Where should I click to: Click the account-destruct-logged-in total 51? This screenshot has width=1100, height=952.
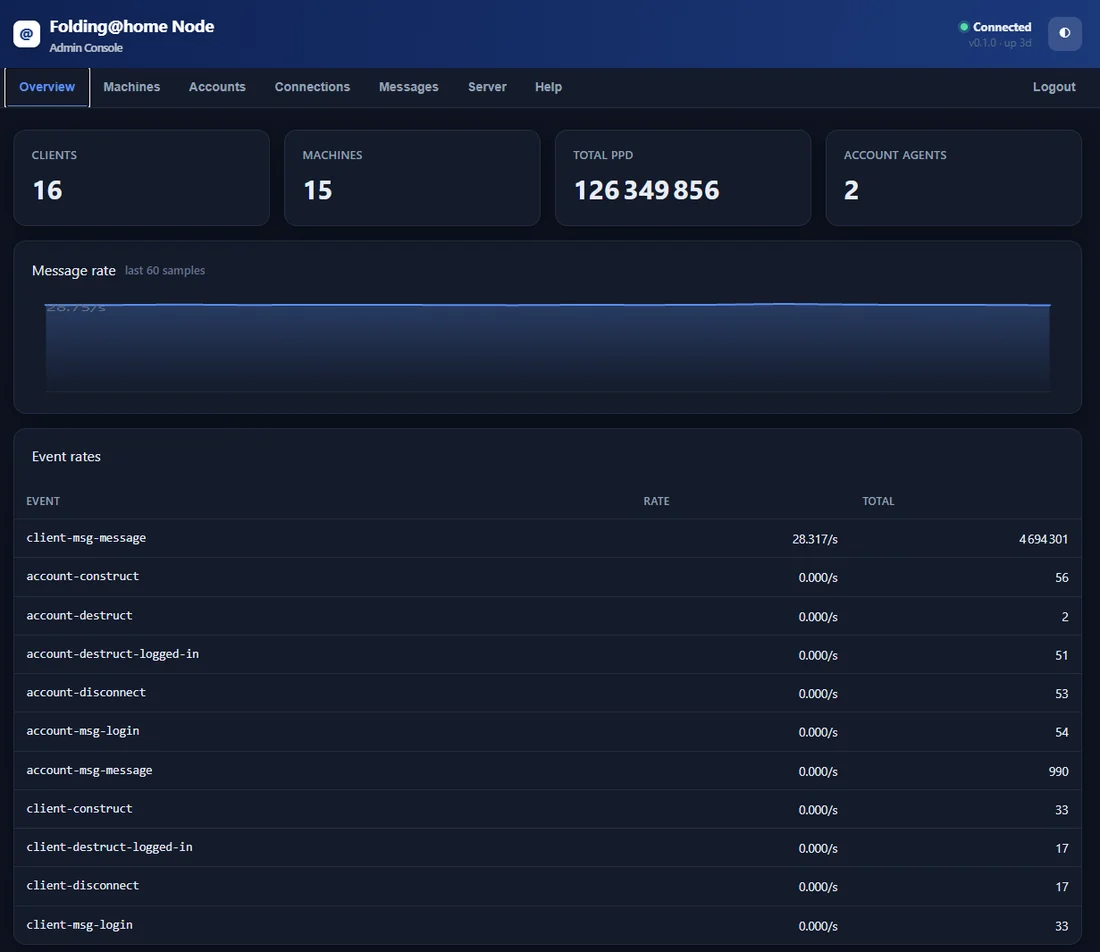(x=1061, y=655)
